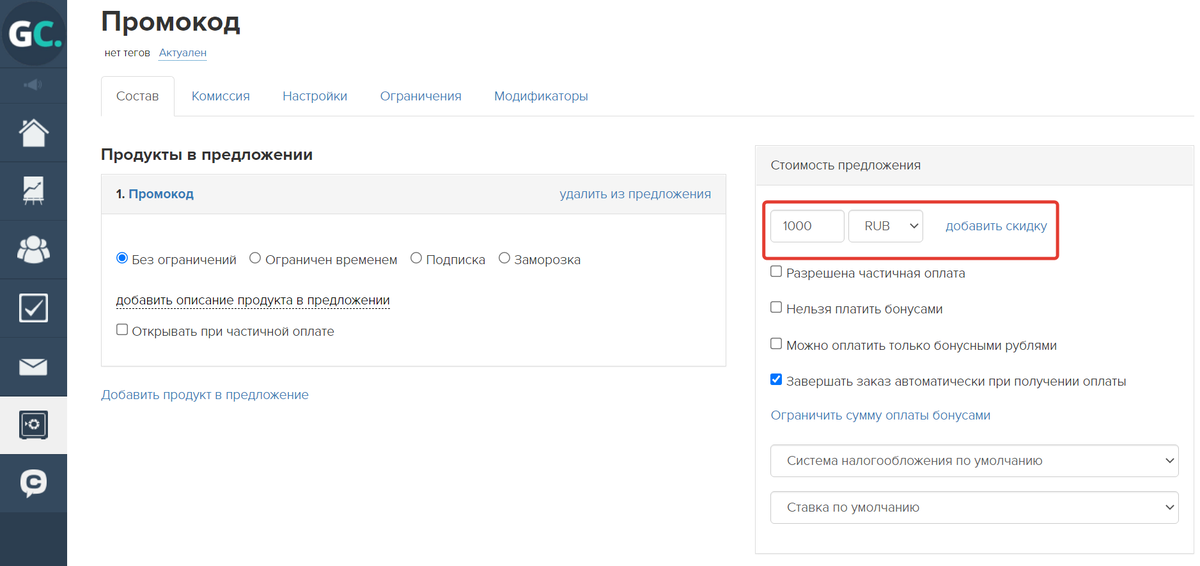The image size is (1200, 566).
Task: Open the messages envelope sidebar icon
Action: (33, 367)
